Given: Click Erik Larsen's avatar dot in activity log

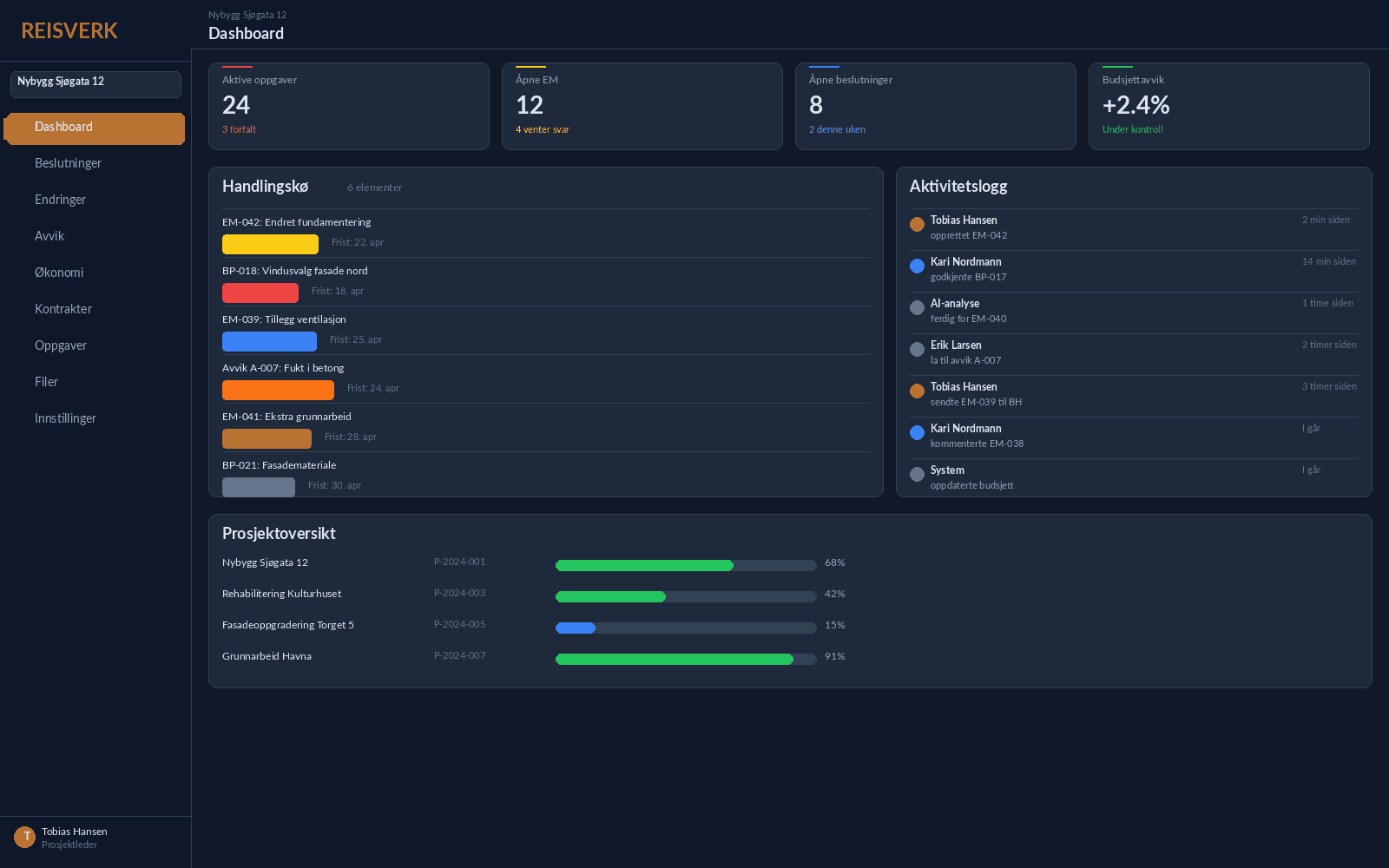Looking at the screenshot, I should click(x=917, y=350).
